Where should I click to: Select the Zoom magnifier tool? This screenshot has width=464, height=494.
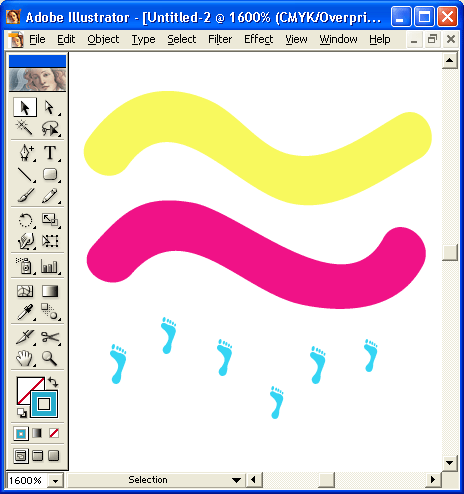(x=49, y=358)
